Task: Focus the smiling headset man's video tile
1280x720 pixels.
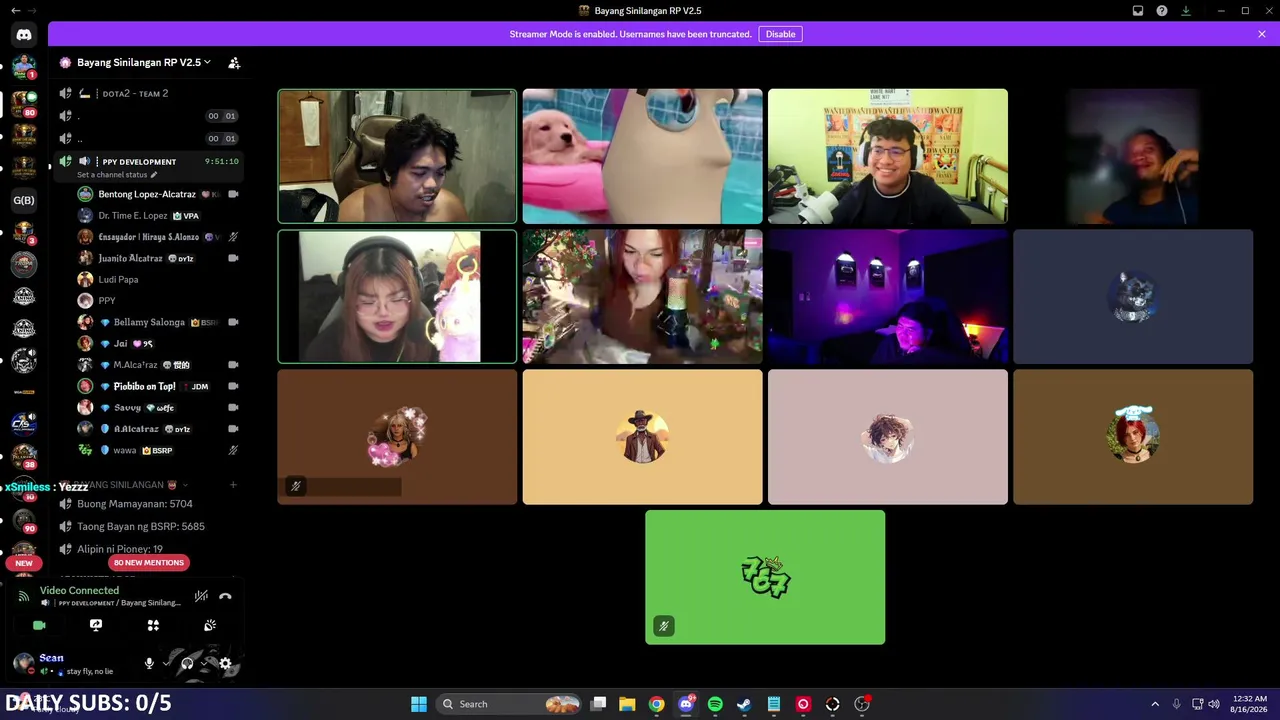Action: click(x=888, y=156)
